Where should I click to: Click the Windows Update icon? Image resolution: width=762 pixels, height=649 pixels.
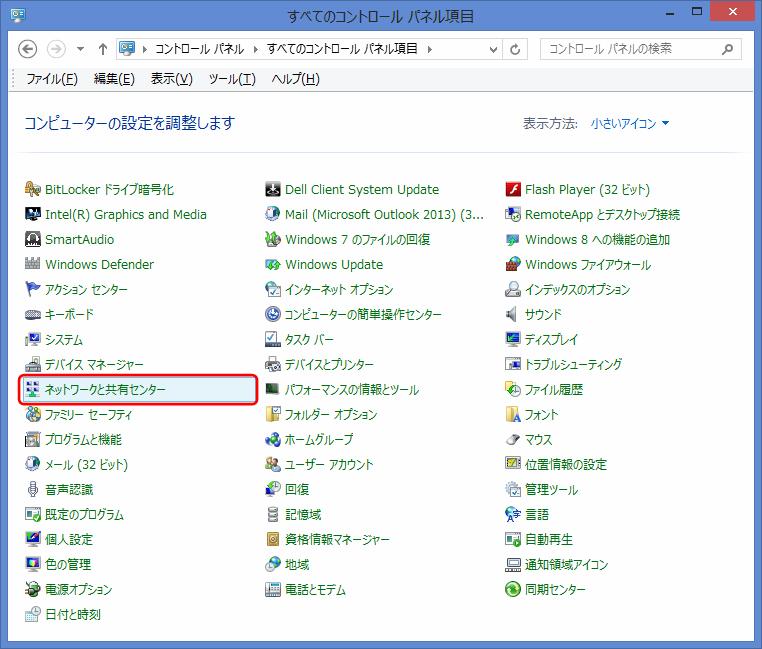(x=273, y=264)
